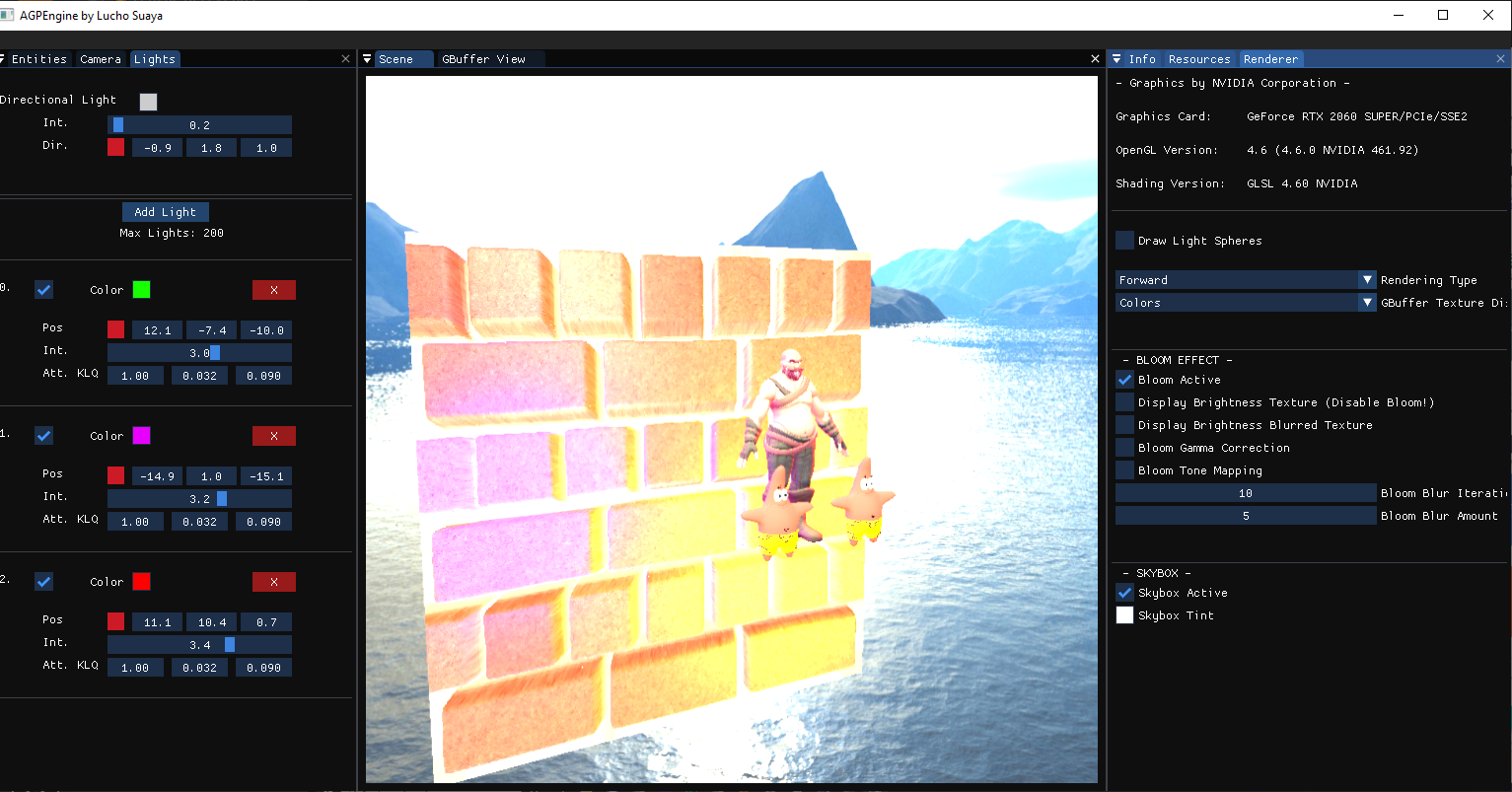Viewport: 1512px width, 792px height.
Task: Click the red Dir. button of Directional Light
Action: point(116,148)
